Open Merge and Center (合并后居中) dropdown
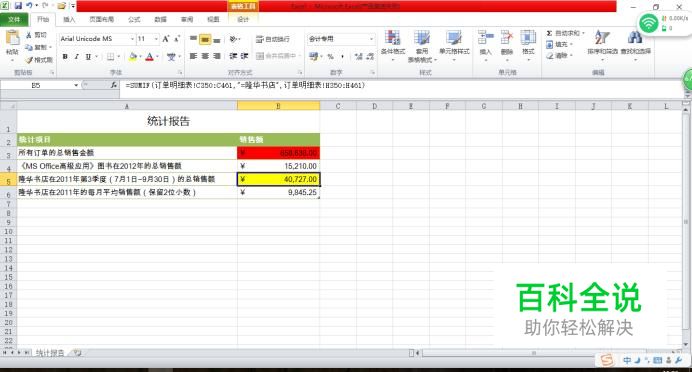This screenshot has width=692, height=372. pos(299,56)
